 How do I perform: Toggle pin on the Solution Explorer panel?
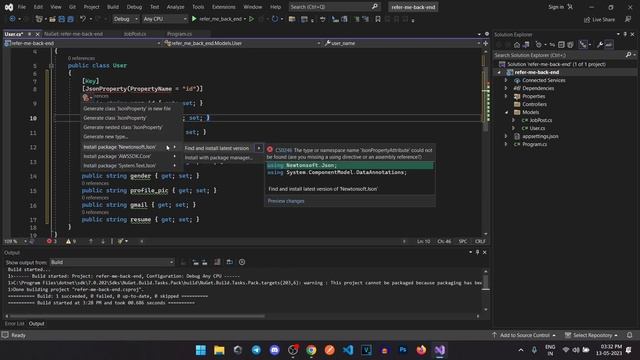click(x=625, y=34)
